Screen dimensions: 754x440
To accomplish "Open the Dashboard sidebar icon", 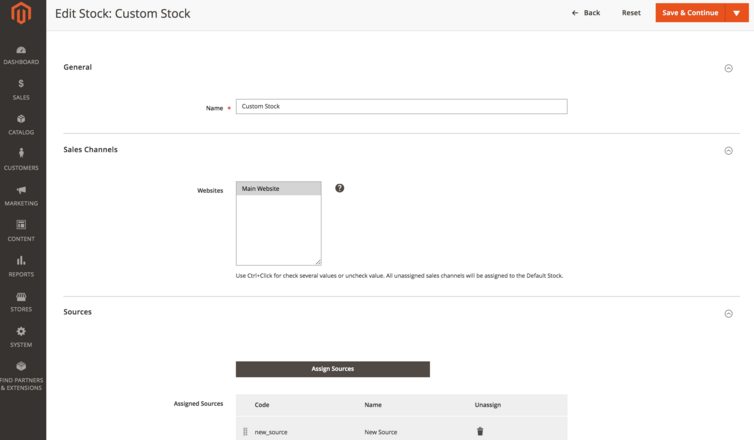I will click(22, 54).
